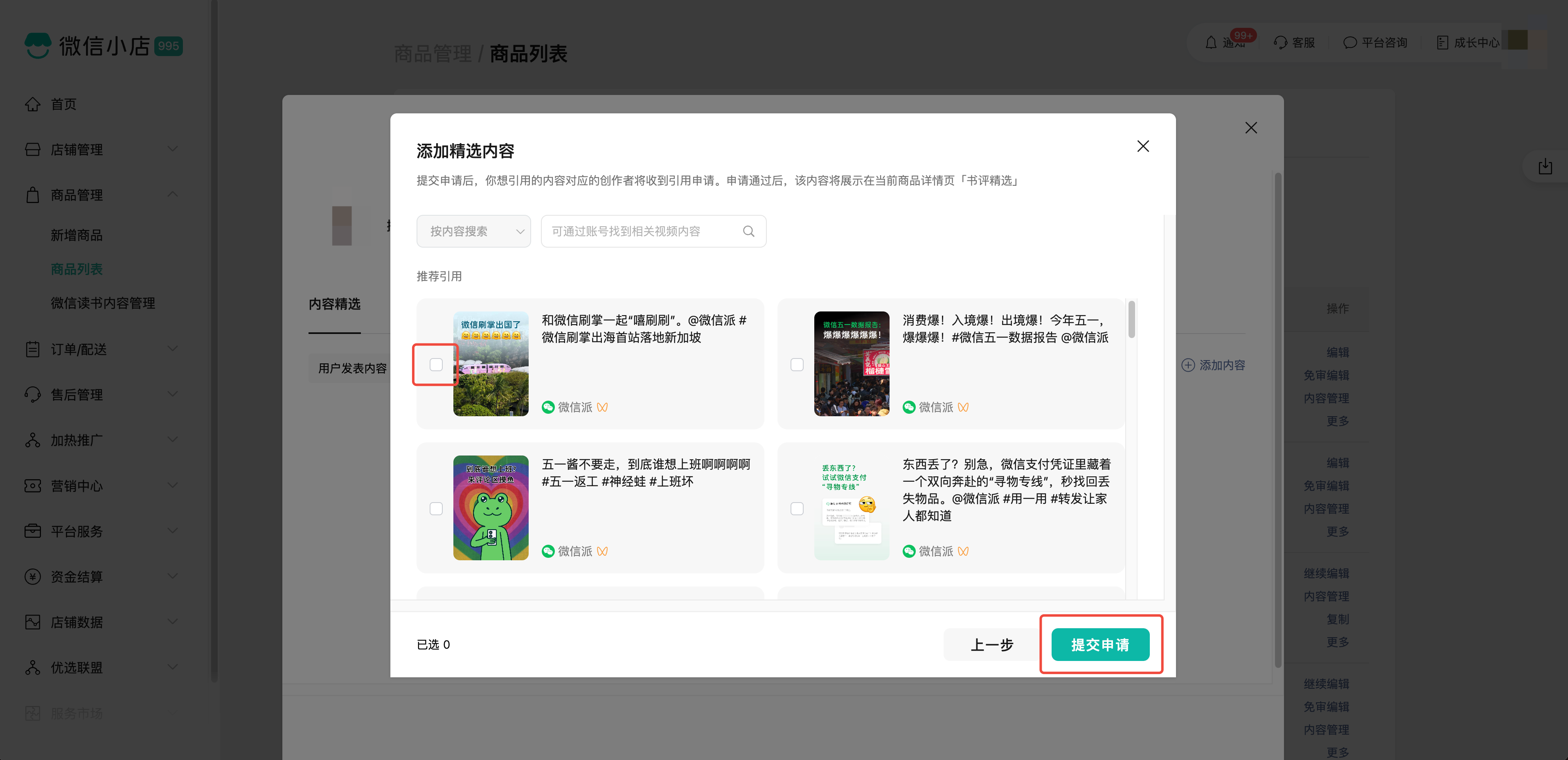Open notifications bell icon with 99+ badge
This screenshot has height=760, width=1568.
[x=1211, y=43]
